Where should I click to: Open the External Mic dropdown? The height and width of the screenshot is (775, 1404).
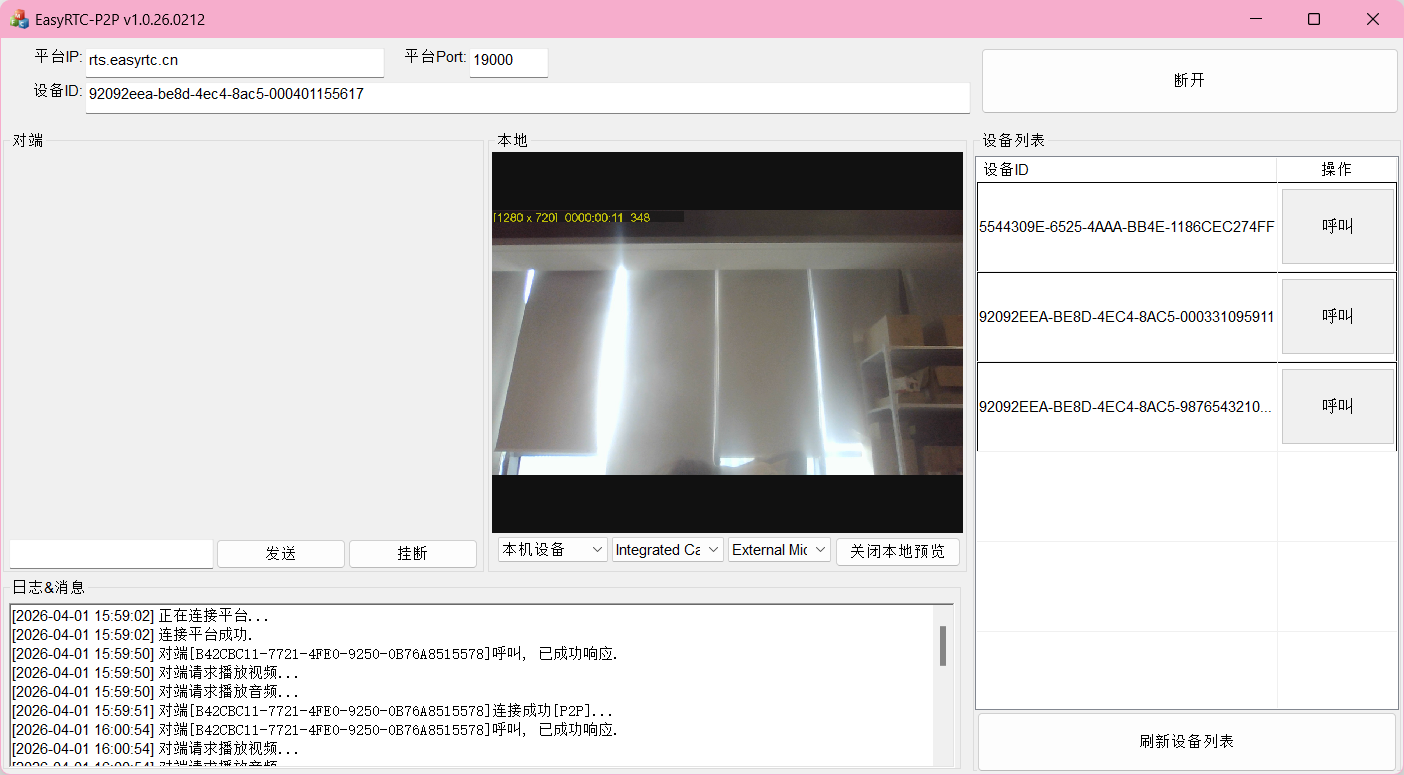pyautogui.click(x=780, y=550)
